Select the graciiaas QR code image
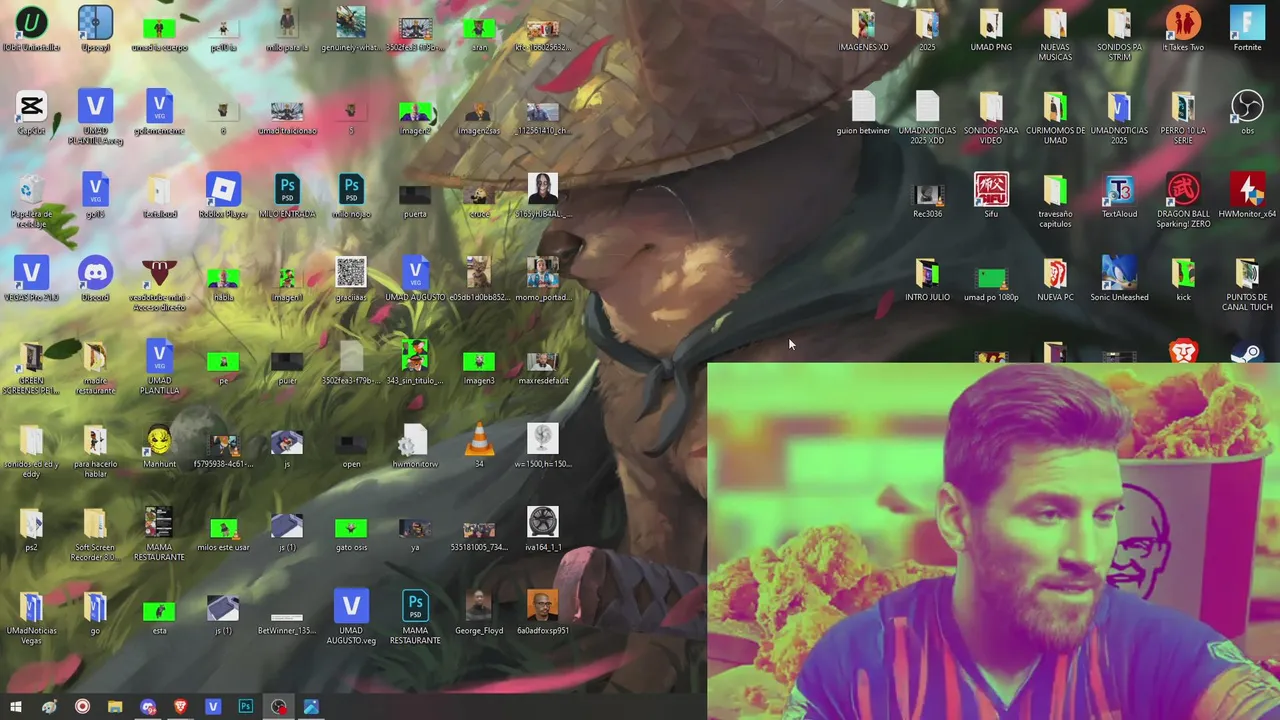 click(x=351, y=279)
